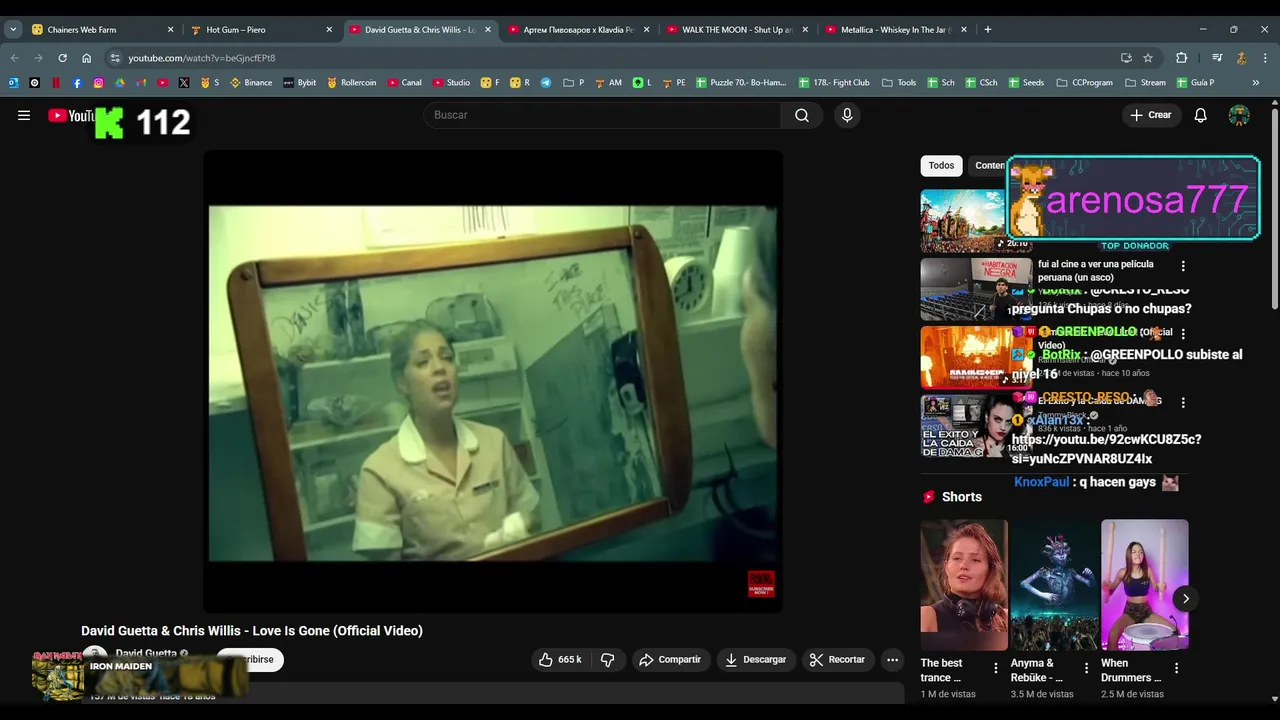Show hidden bookmarks overflow chevron
Viewport: 1280px width, 720px height.
point(1256,83)
